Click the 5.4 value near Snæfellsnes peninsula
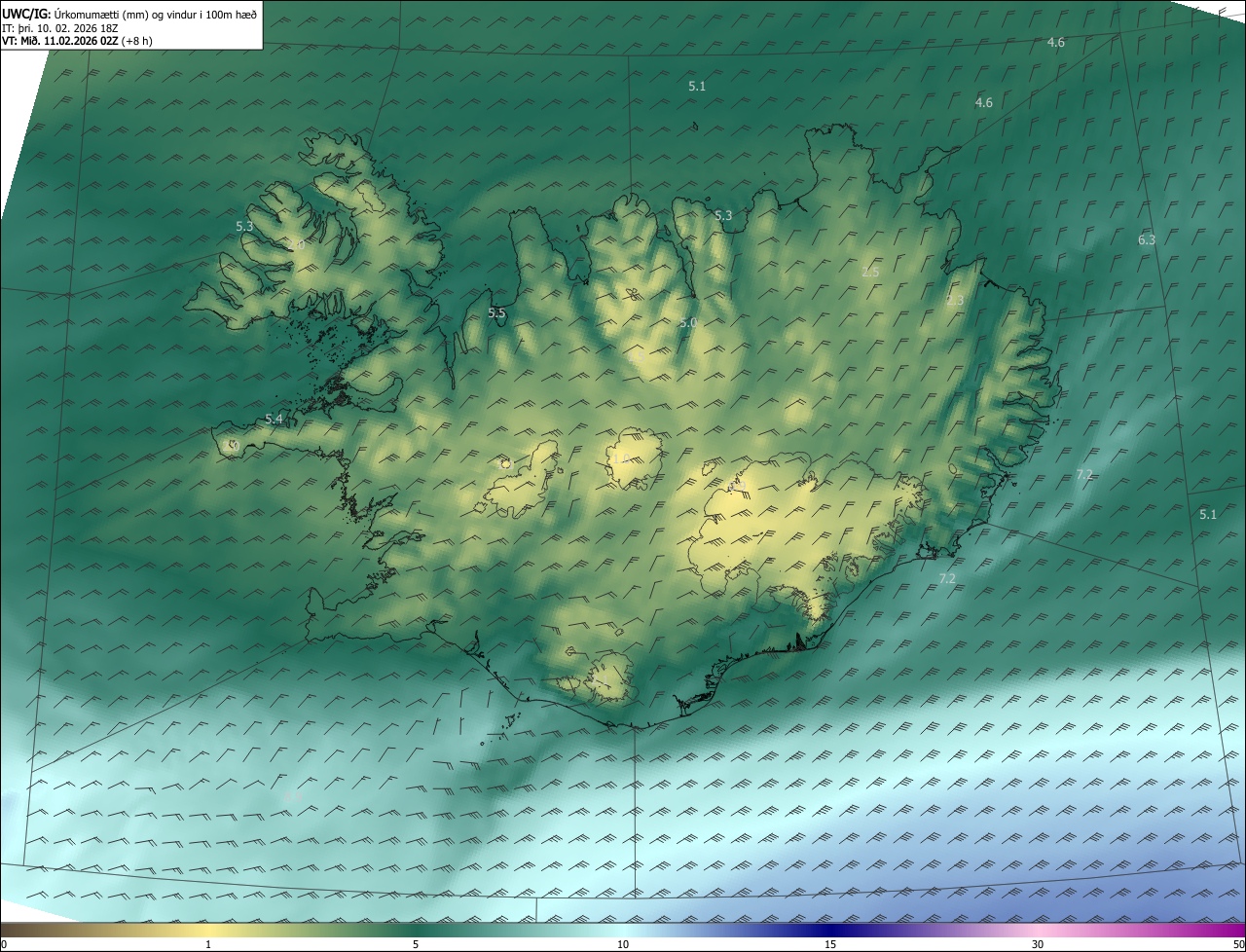Image resolution: width=1246 pixels, height=952 pixels. click(275, 419)
